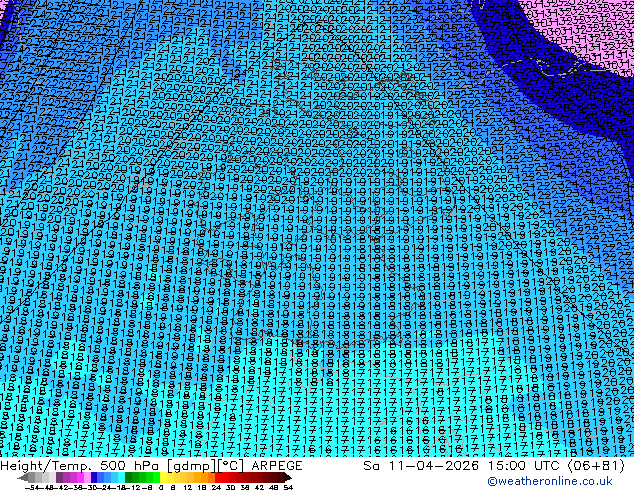The height and width of the screenshot is (490, 634).
Task: Click the cyan legend swatch near -18
Action: coord(121,477)
